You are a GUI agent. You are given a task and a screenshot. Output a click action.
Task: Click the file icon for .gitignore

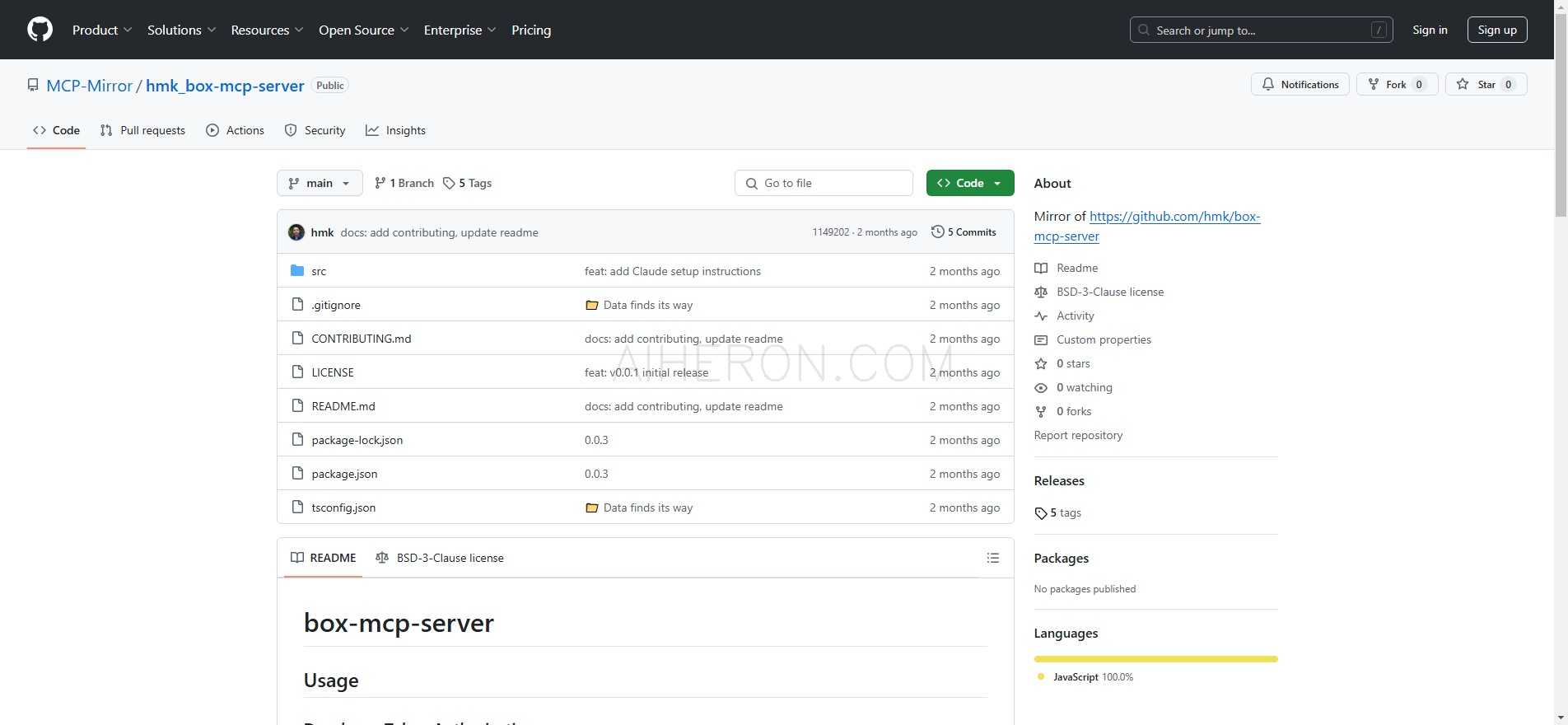click(x=297, y=304)
